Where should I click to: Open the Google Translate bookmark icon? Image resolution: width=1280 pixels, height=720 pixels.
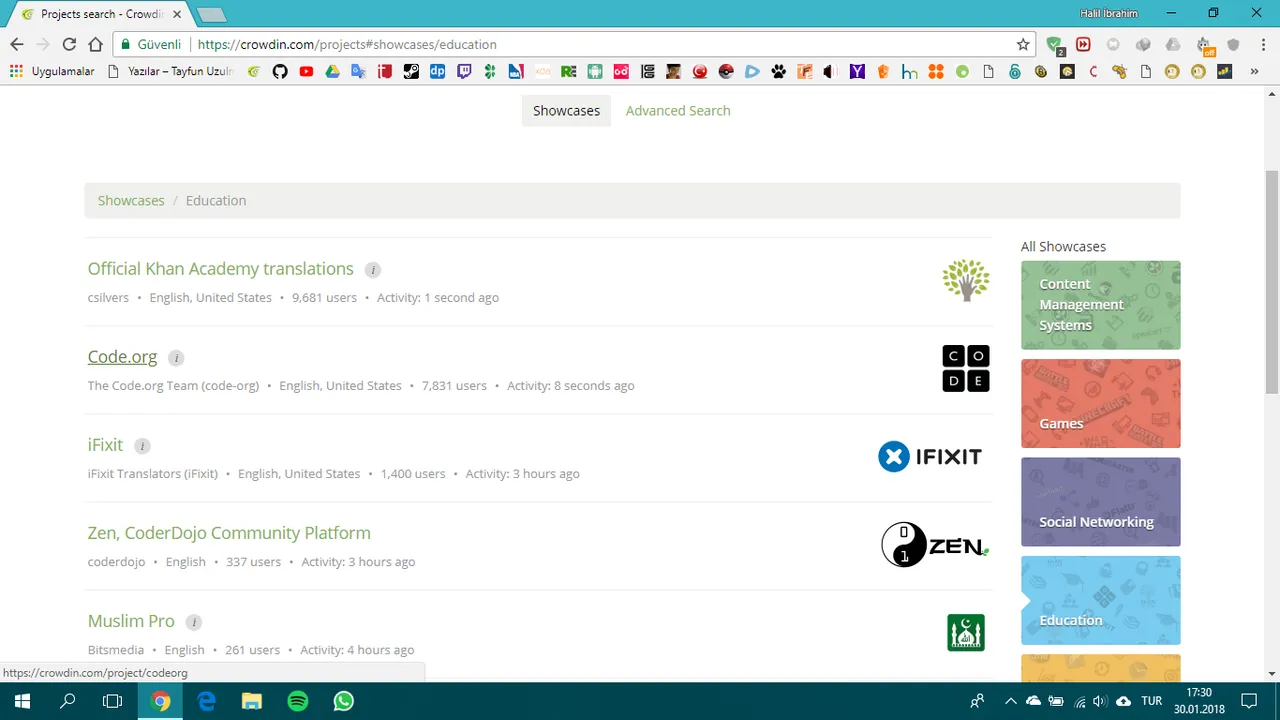[358, 72]
